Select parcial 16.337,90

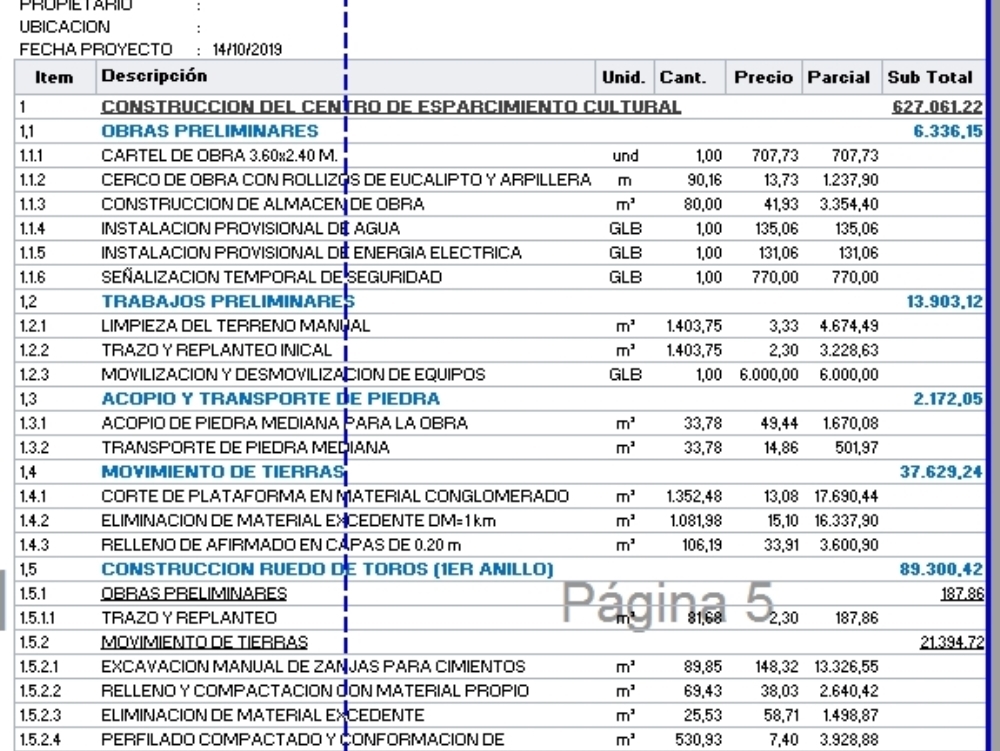[847, 520]
